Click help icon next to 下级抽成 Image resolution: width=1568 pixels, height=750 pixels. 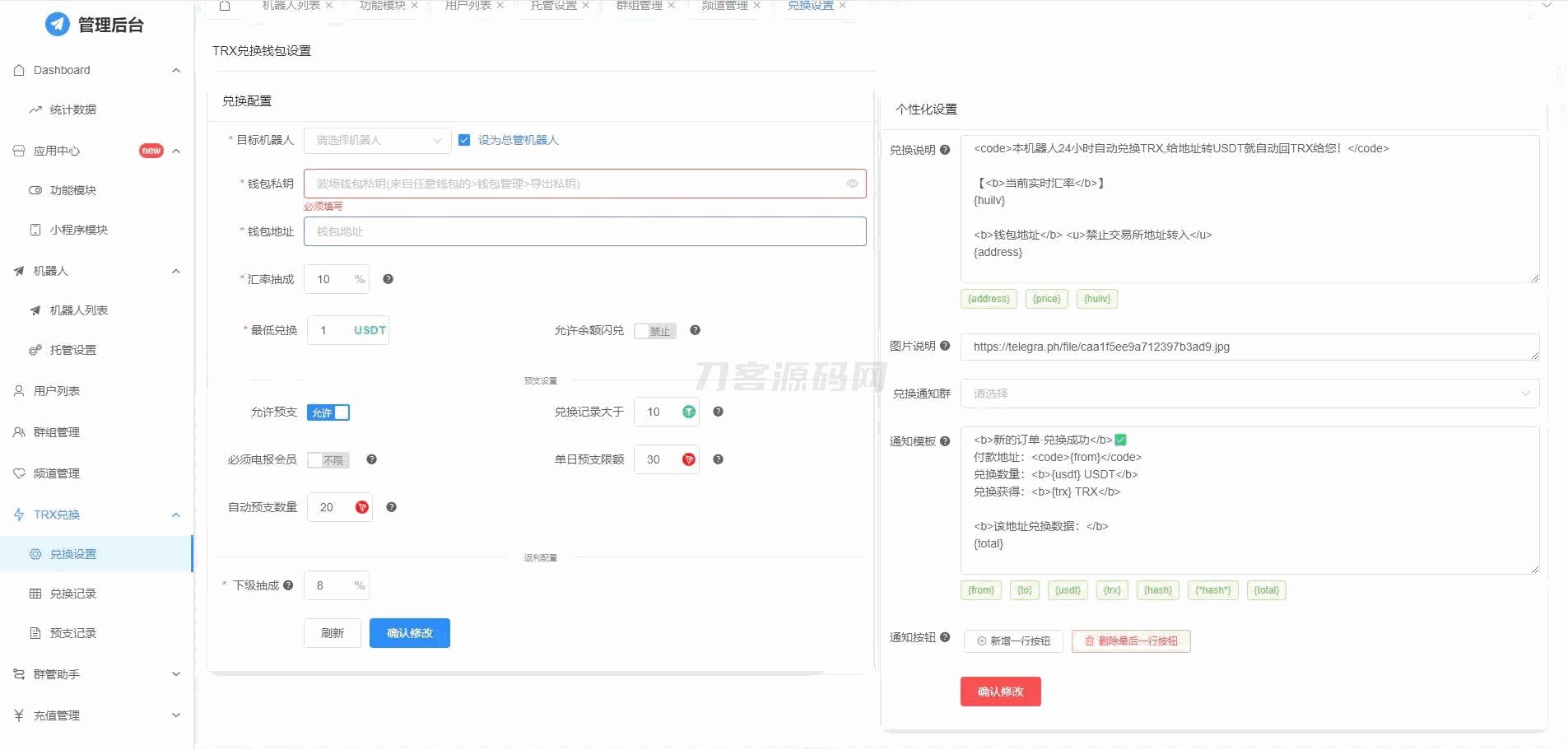coord(288,585)
